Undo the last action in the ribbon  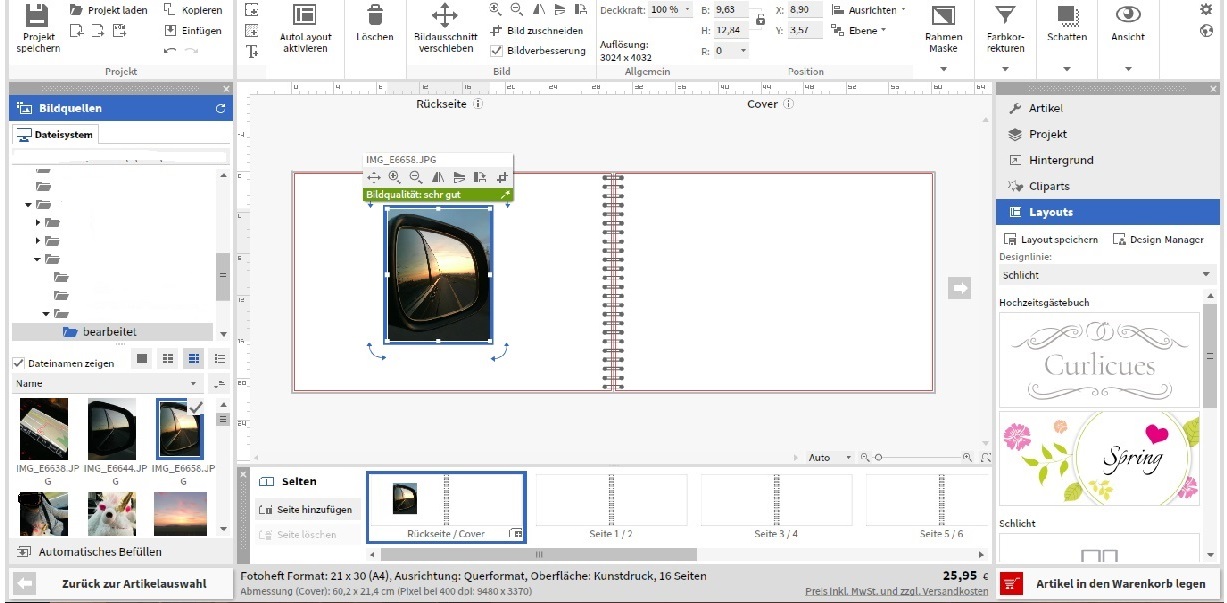(x=170, y=50)
